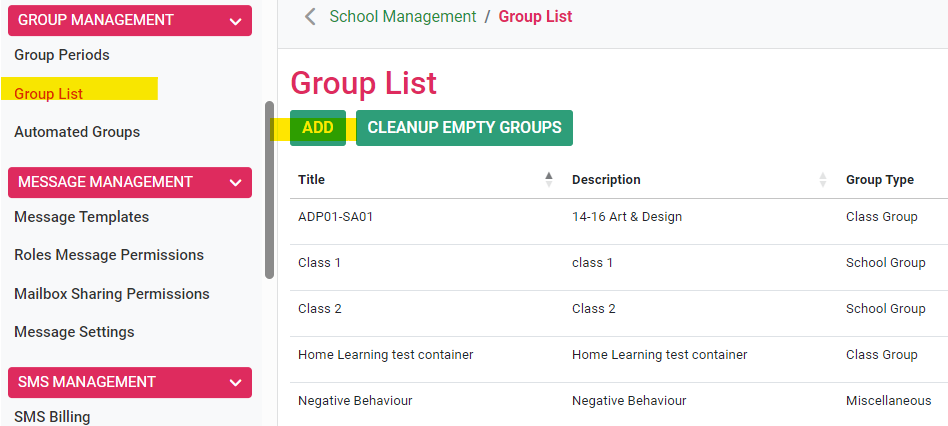Open Group Periods in the sidebar
Screen dimensions: 948x426
pyautogui.click(x=62, y=55)
